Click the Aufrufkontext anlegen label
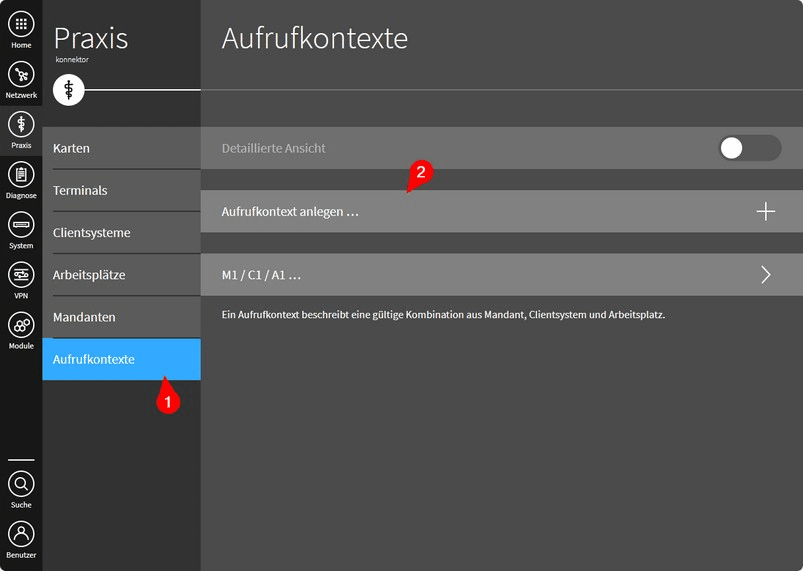The image size is (803, 571). [290, 212]
